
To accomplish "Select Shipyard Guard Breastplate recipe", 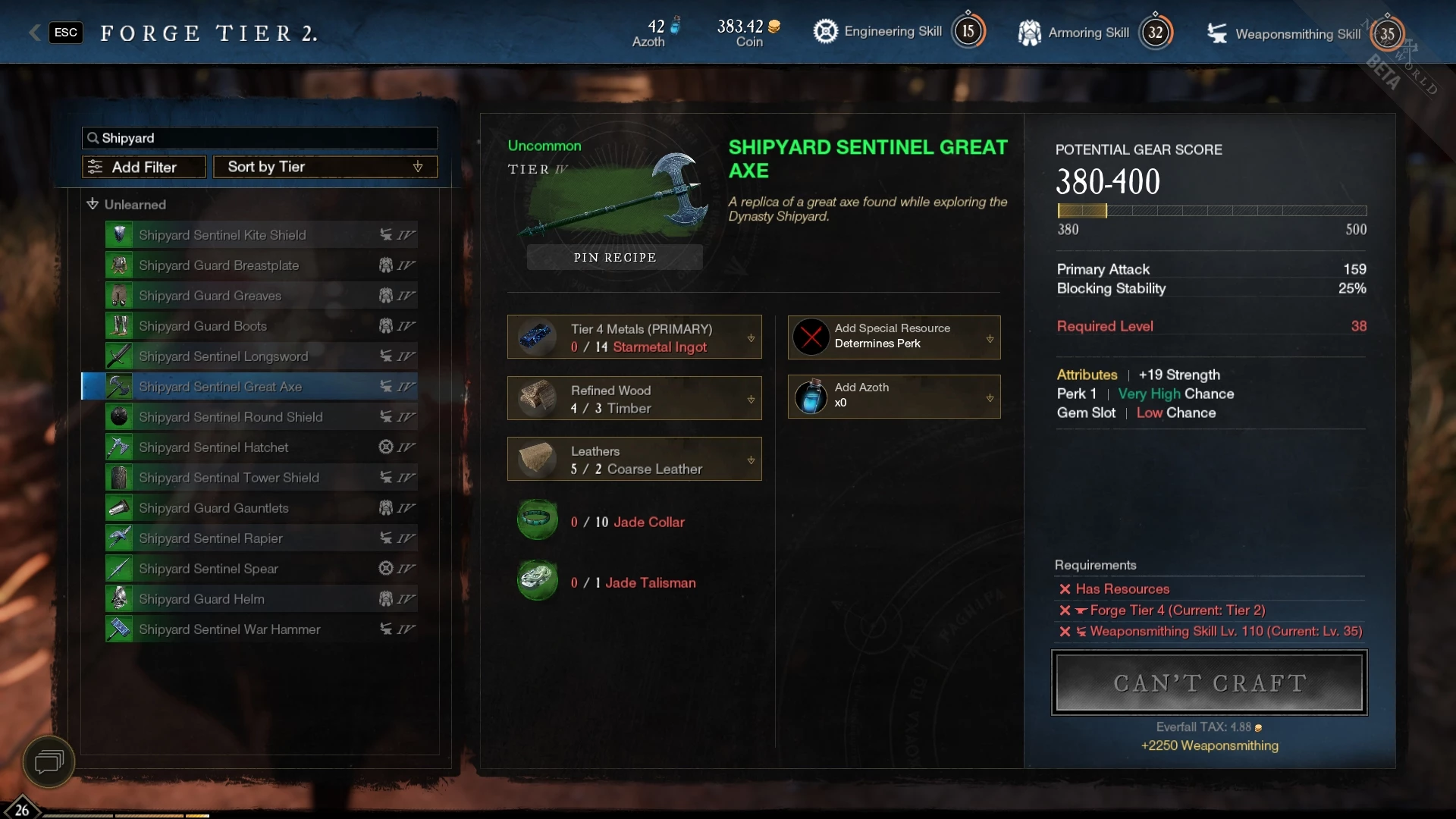I will click(x=261, y=265).
